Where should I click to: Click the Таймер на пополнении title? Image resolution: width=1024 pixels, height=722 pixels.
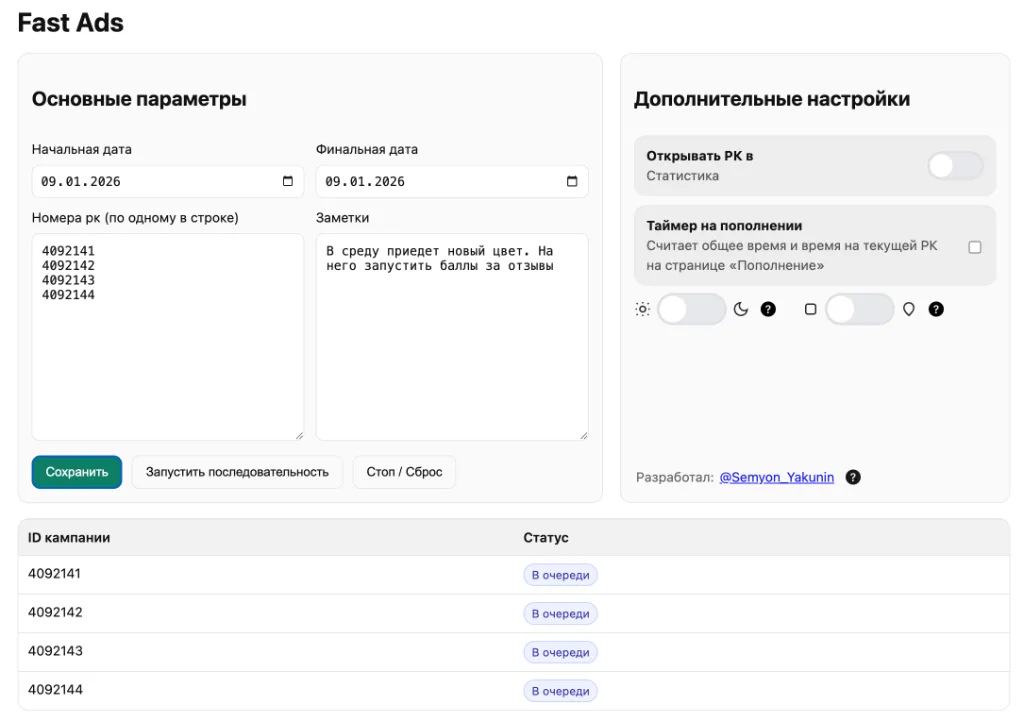click(724, 226)
